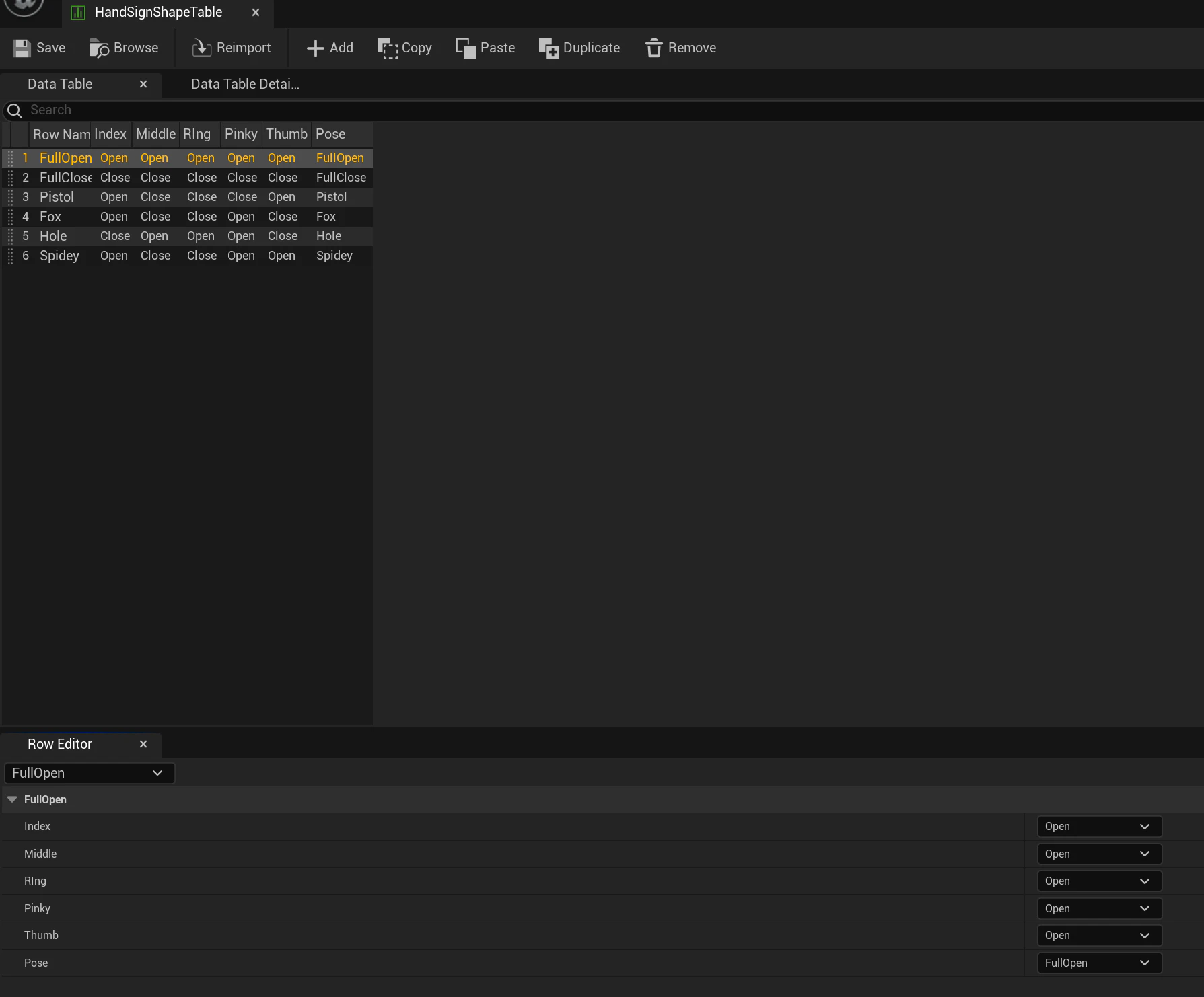Screen dimensions: 1204x997
Task: Click row number 4 in the table
Action: [x=26, y=217]
